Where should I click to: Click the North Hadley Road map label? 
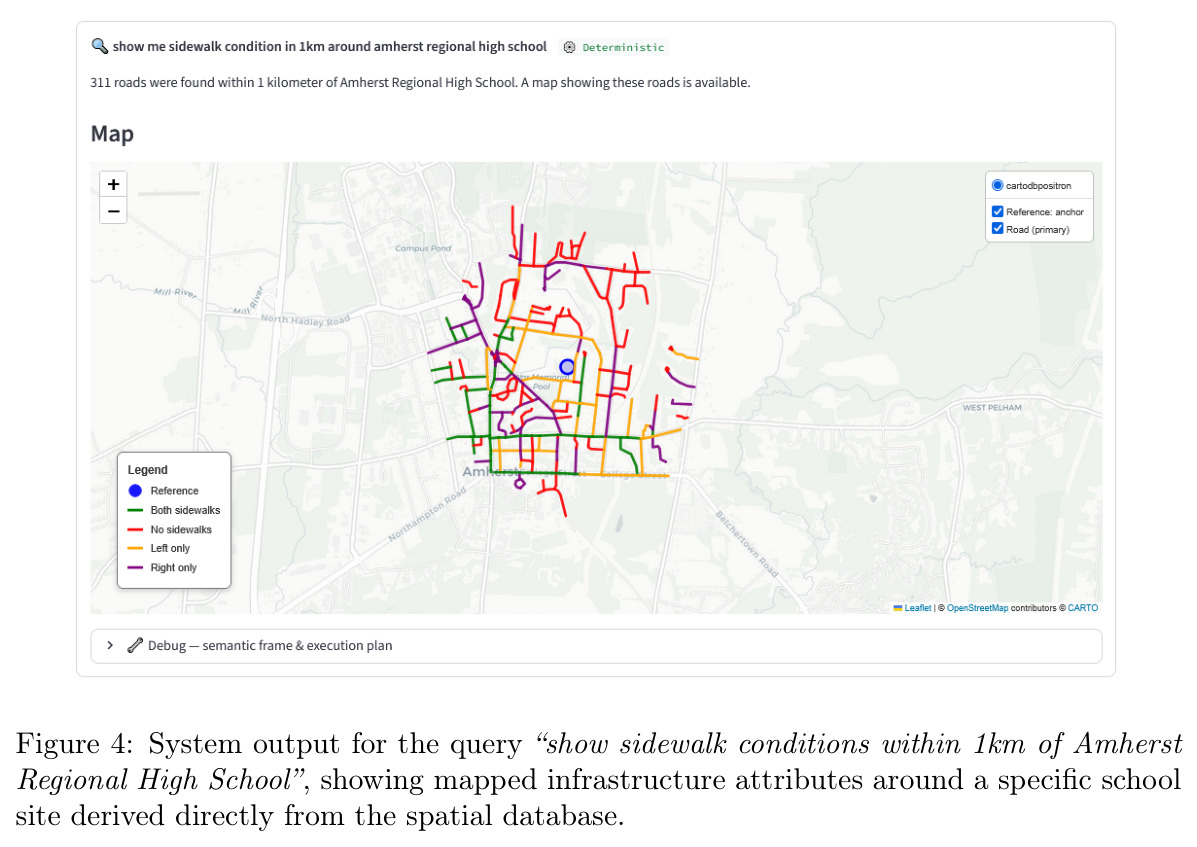click(x=305, y=320)
